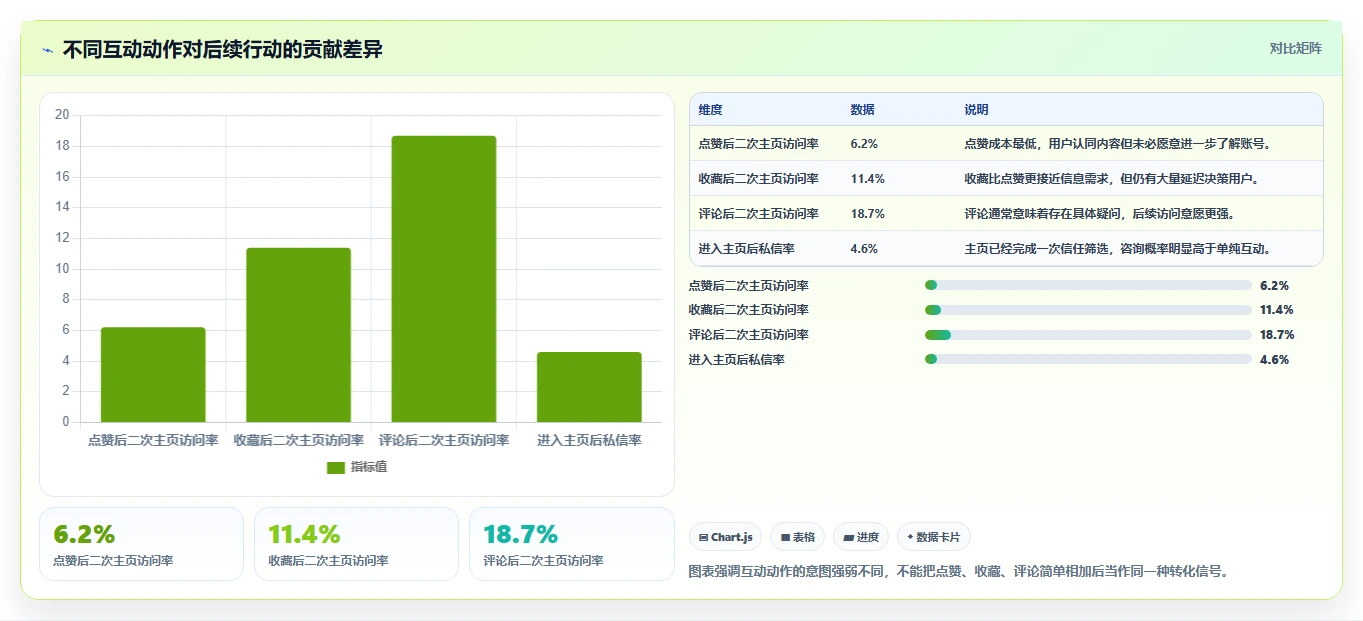Click x-axis label 收藏后二次主页访问率
Viewport: 1363px width, 621px height.
(298, 440)
